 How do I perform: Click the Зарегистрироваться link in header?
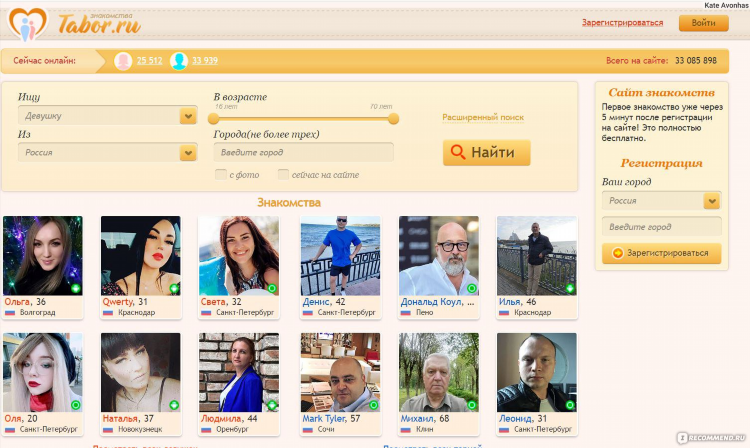point(622,22)
